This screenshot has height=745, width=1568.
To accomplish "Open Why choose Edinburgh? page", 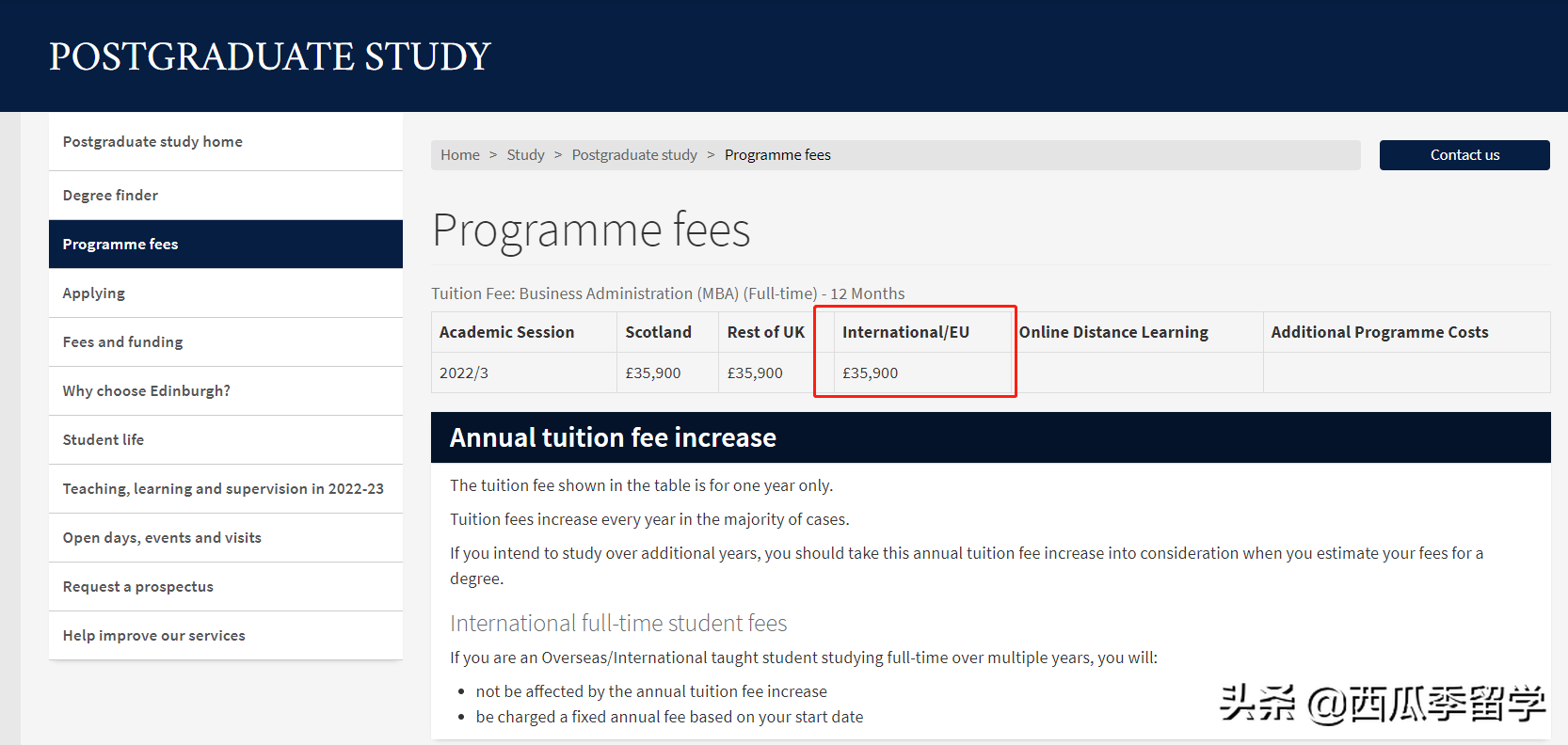I will [x=147, y=391].
